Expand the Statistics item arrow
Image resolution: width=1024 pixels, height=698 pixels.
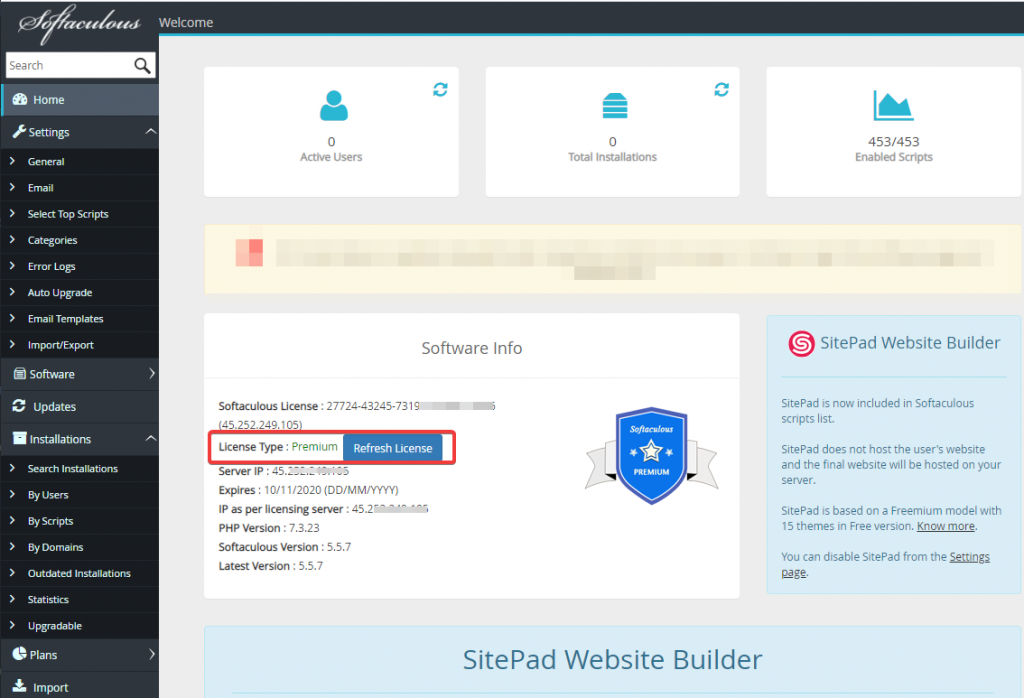click(12, 598)
